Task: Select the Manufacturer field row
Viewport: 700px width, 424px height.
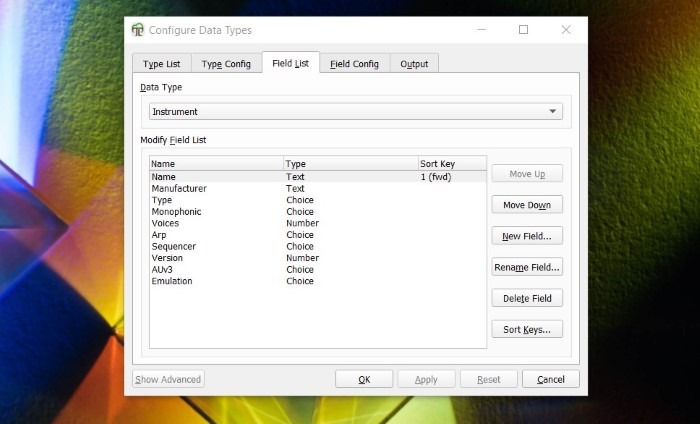Action: pyautogui.click(x=180, y=188)
